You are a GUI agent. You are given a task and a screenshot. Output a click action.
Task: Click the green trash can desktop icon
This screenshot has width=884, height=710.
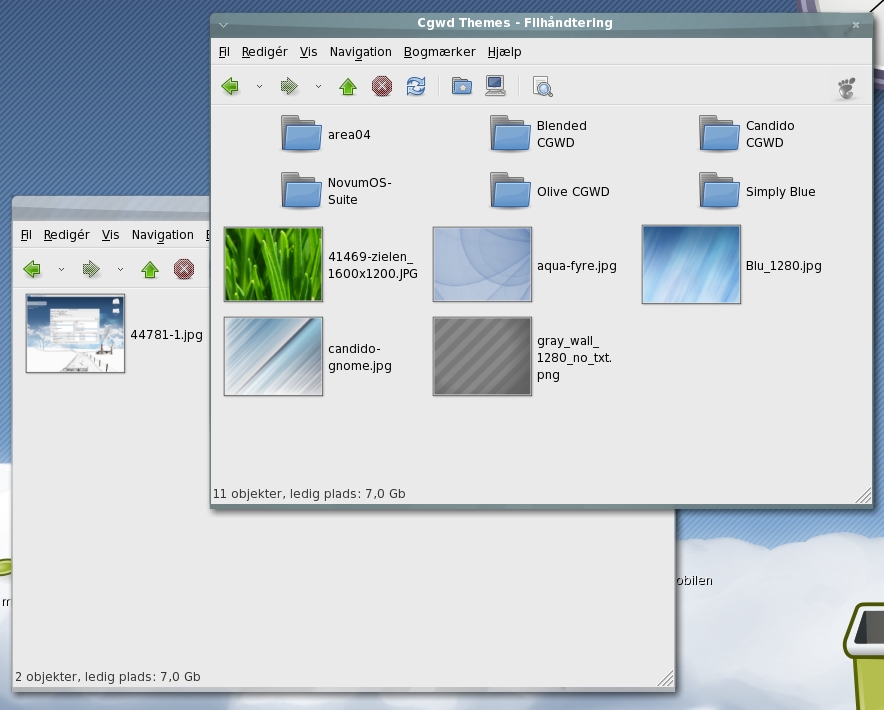click(x=863, y=654)
